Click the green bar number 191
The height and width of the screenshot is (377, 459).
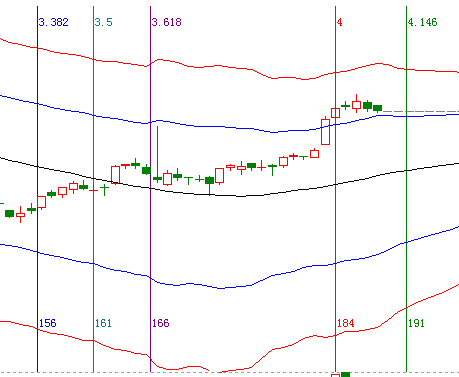(x=416, y=323)
